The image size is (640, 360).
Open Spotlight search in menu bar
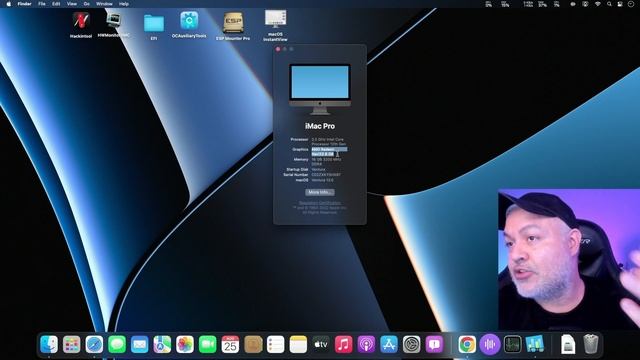pyautogui.click(x=609, y=4)
